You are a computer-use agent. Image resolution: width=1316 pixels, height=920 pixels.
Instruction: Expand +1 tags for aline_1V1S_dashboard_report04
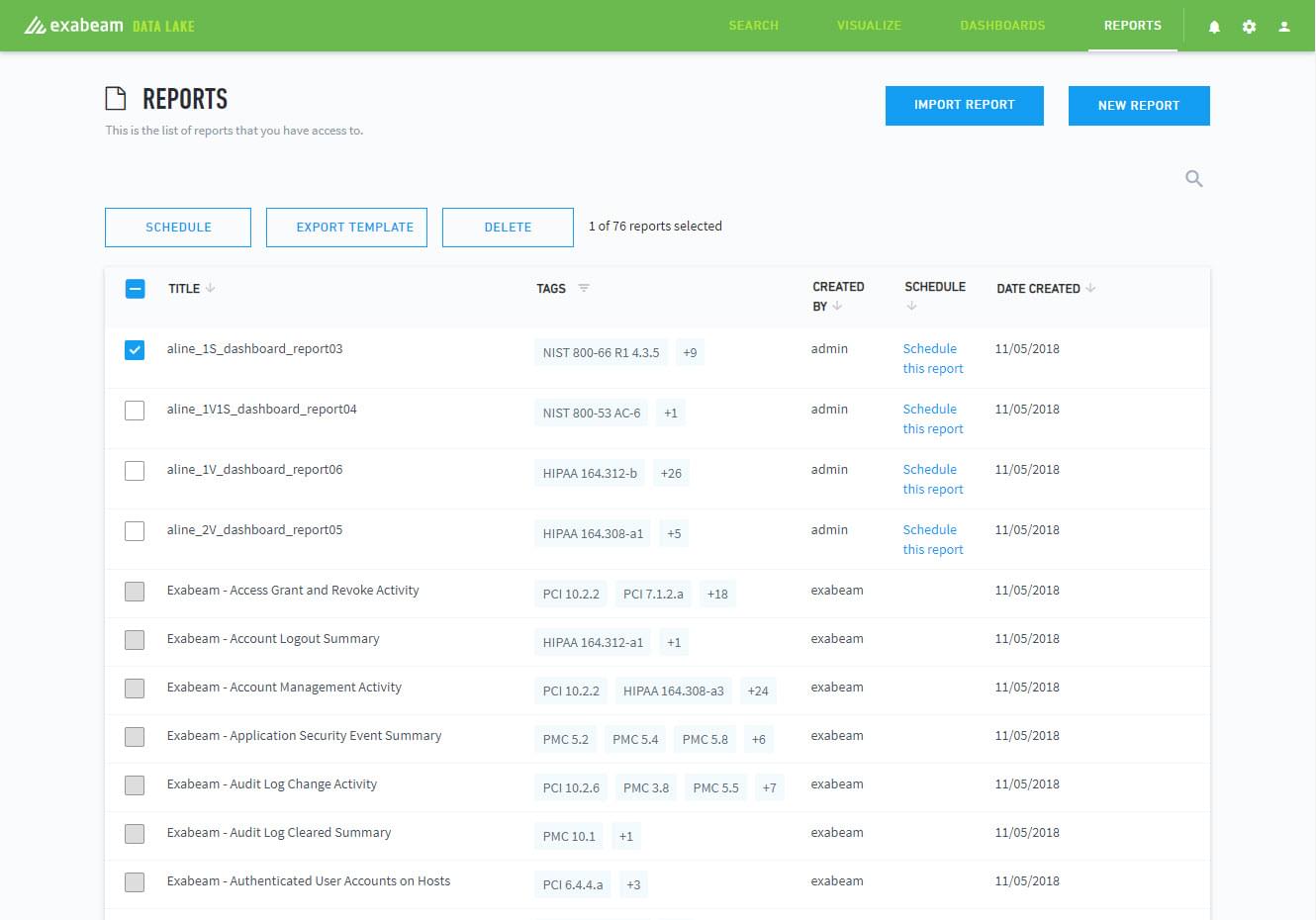(671, 413)
